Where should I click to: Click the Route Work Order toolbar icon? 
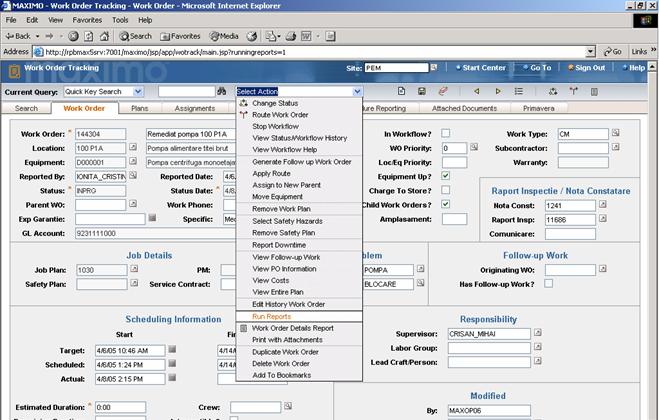(x=573, y=91)
